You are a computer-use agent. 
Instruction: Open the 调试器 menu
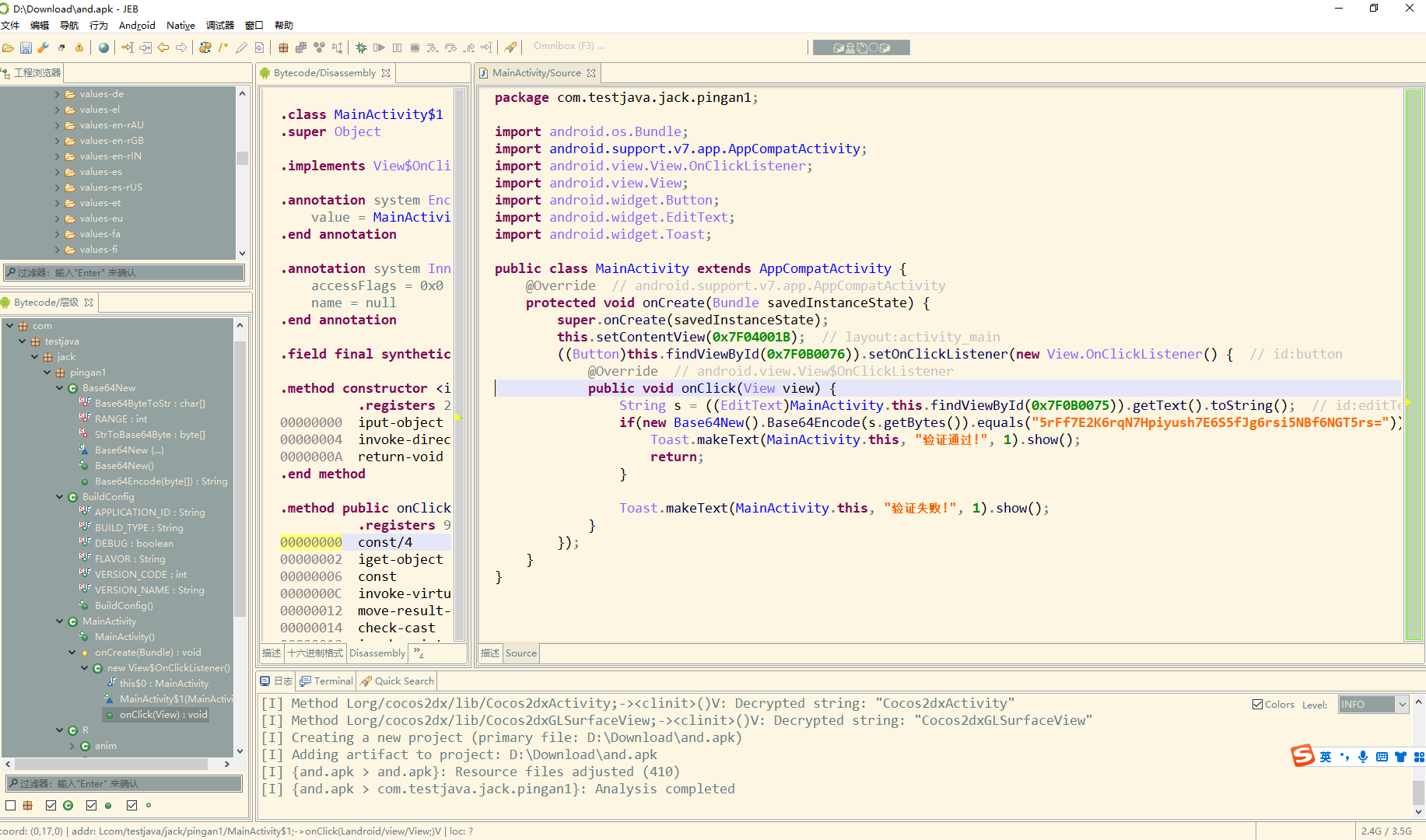pyautogui.click(x=220, y=25)
